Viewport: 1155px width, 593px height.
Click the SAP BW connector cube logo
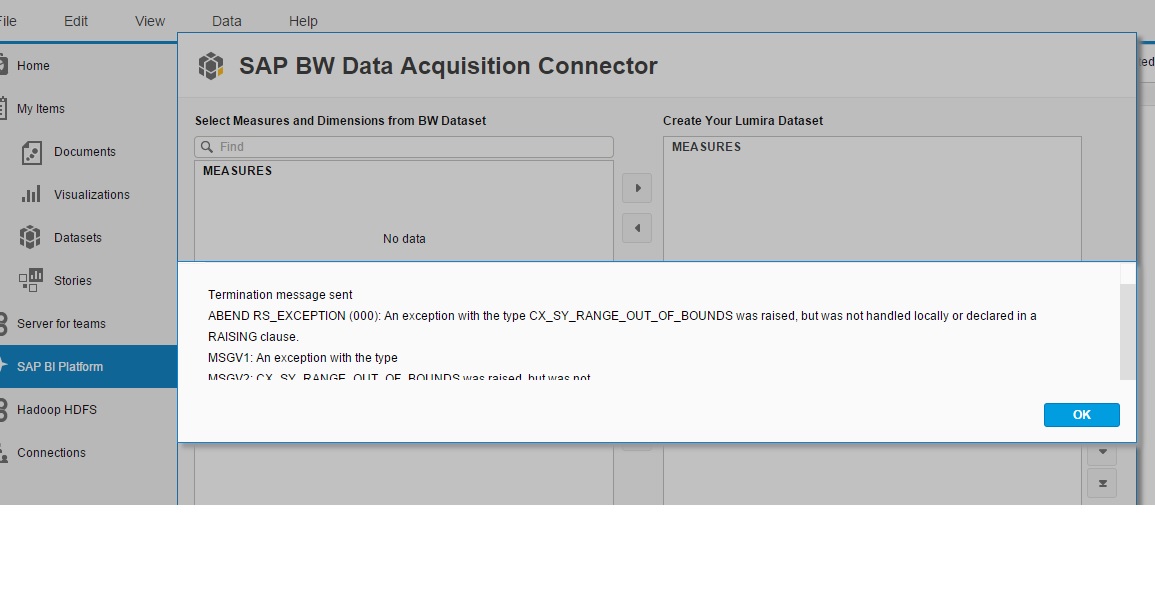211,66
